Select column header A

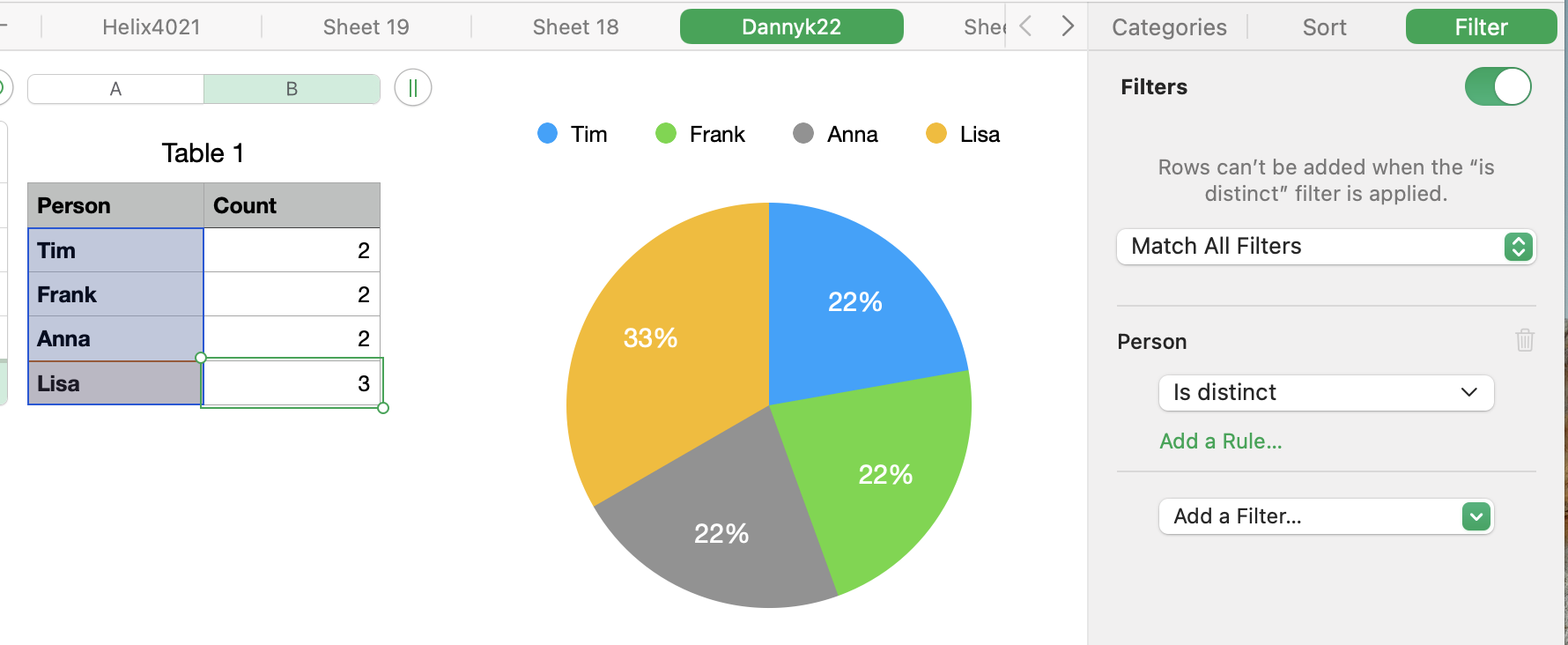click(115, 89)
